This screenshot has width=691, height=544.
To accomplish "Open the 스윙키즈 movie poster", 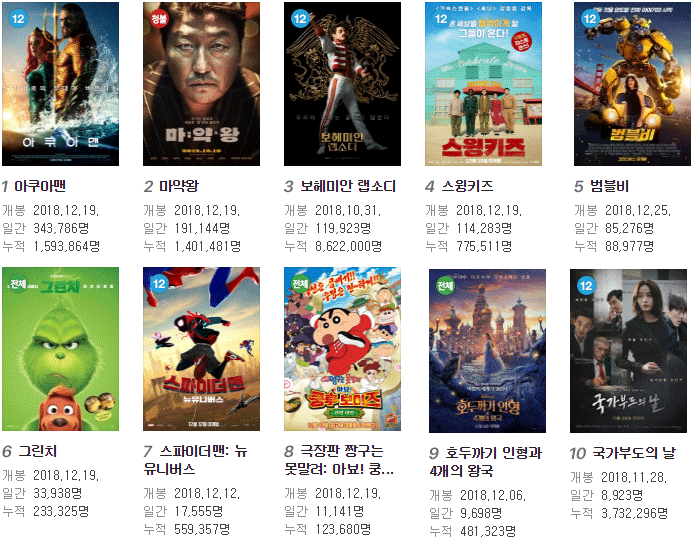I will point(483,84).
